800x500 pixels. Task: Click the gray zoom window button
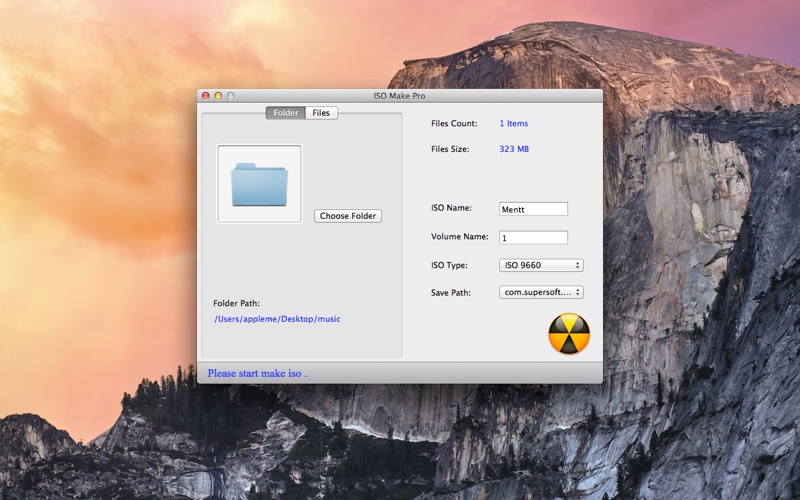click(231, 96)
